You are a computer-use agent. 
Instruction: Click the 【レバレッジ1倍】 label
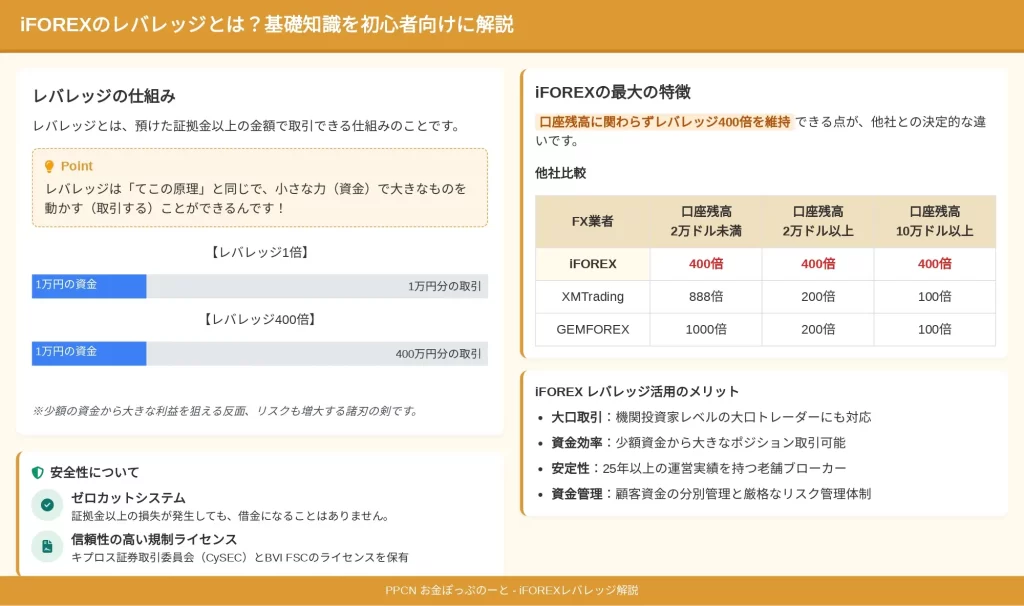pyautogui.click(x=260, y=252)
